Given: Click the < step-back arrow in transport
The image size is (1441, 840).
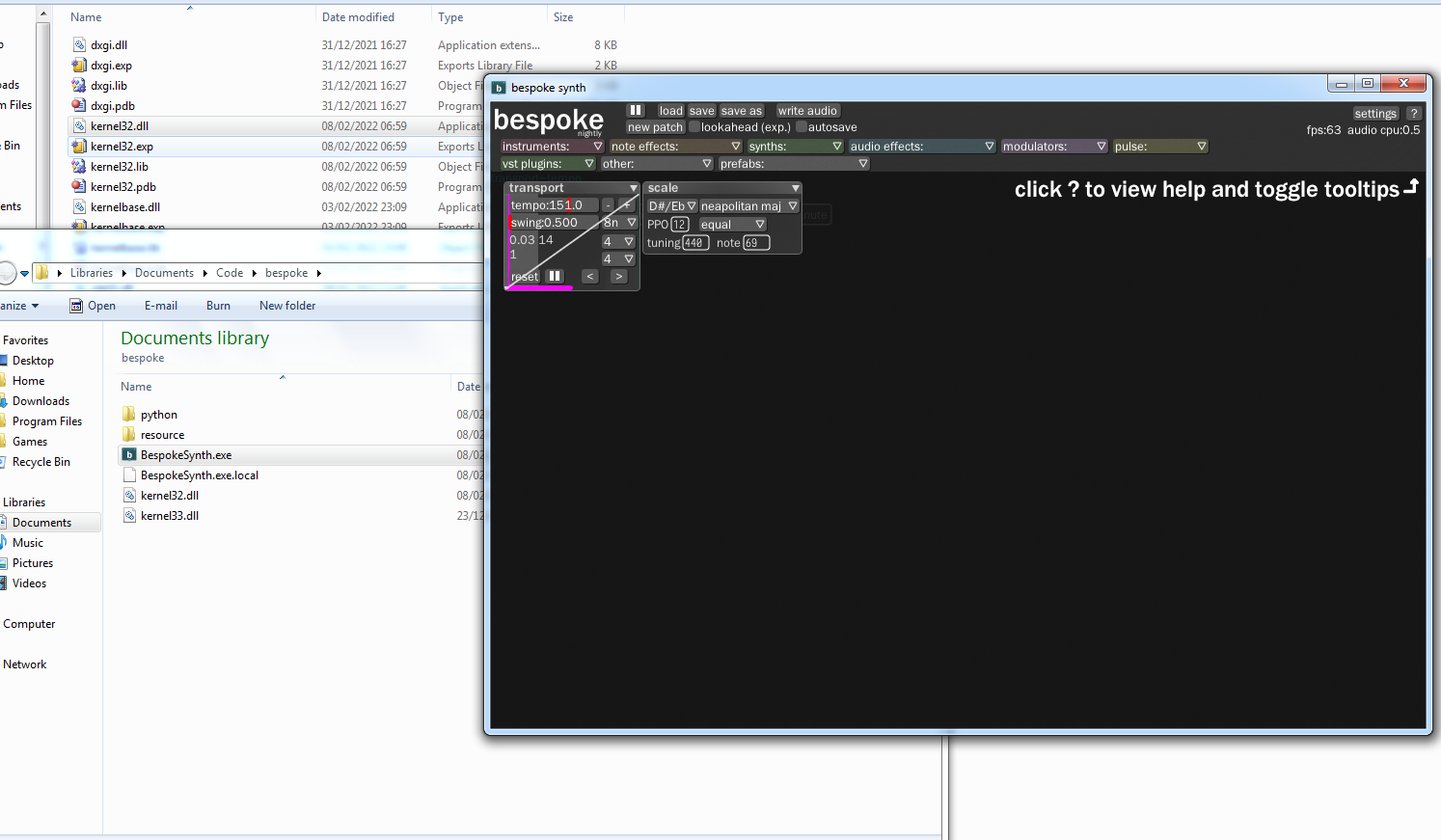Looking at the screenshot, I should tap(589, 276).
